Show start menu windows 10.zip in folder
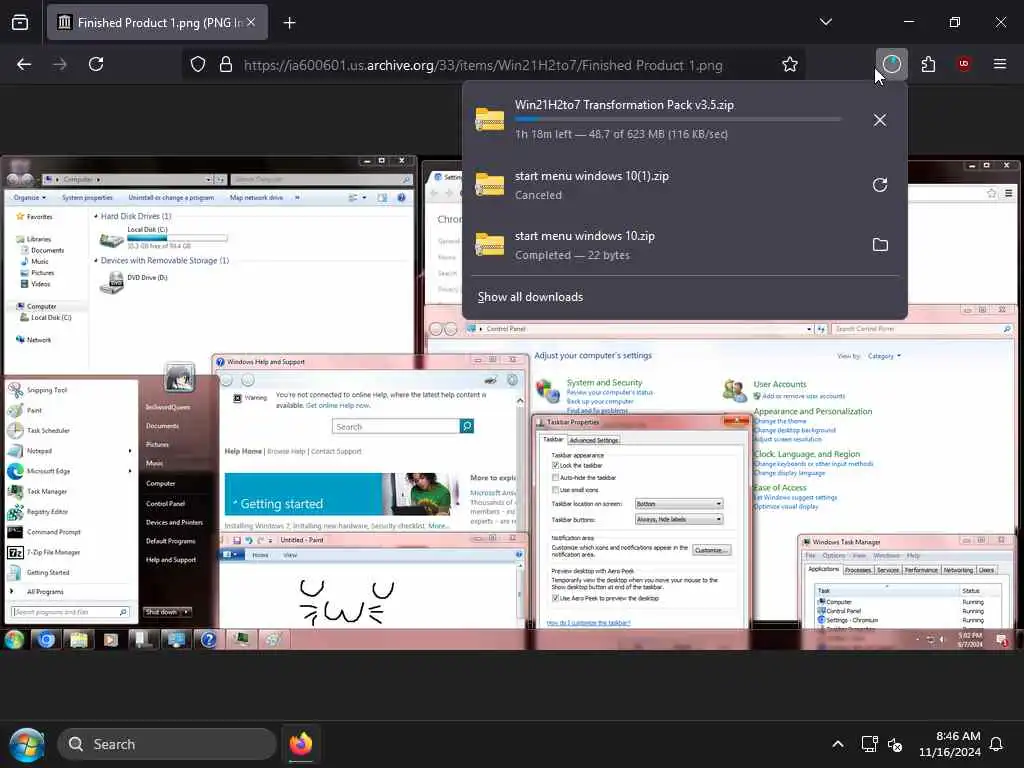 pyautogui.click(x=880, y=245)
